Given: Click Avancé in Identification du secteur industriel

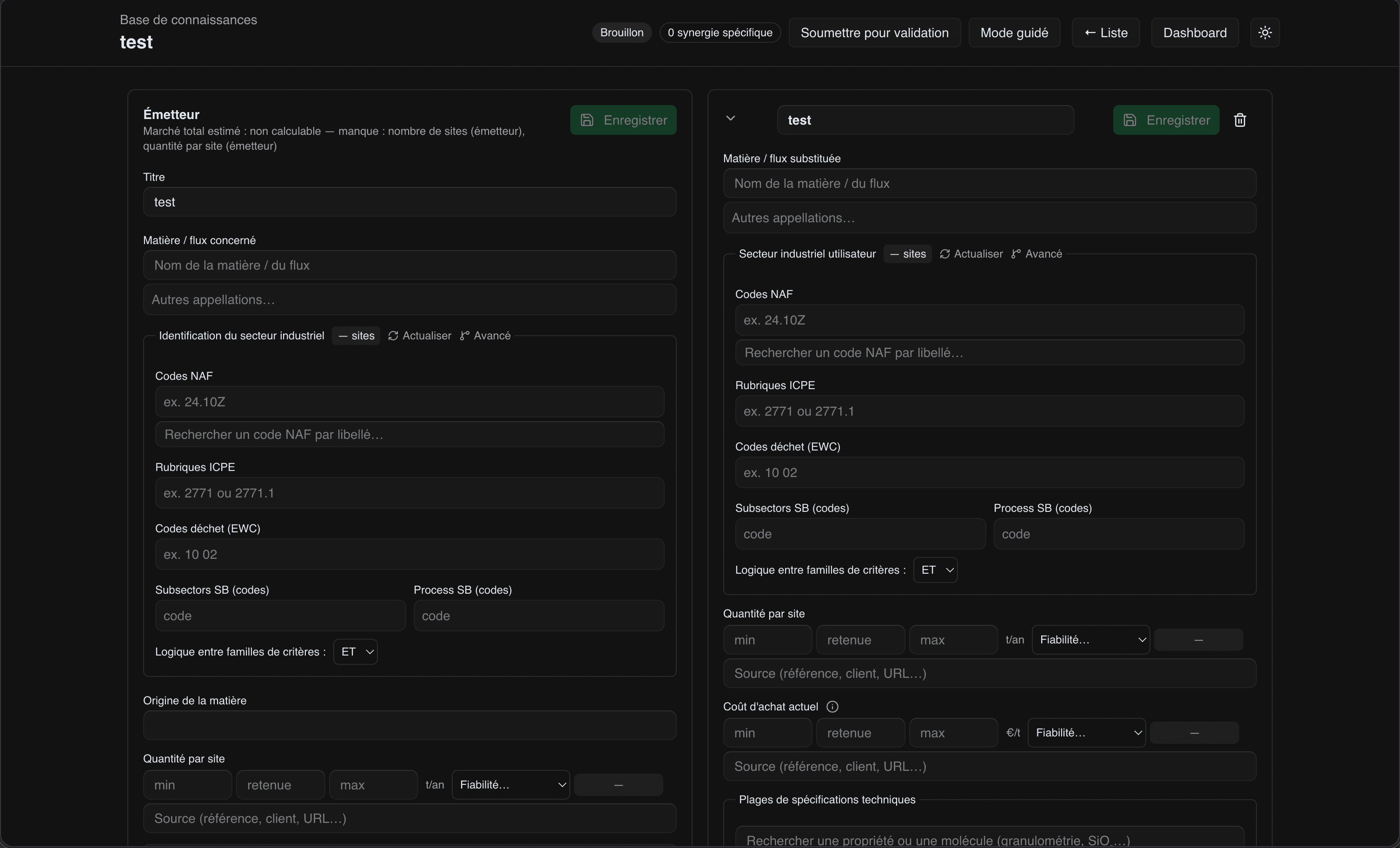Looking at the screenshot, I should point(485,336).
